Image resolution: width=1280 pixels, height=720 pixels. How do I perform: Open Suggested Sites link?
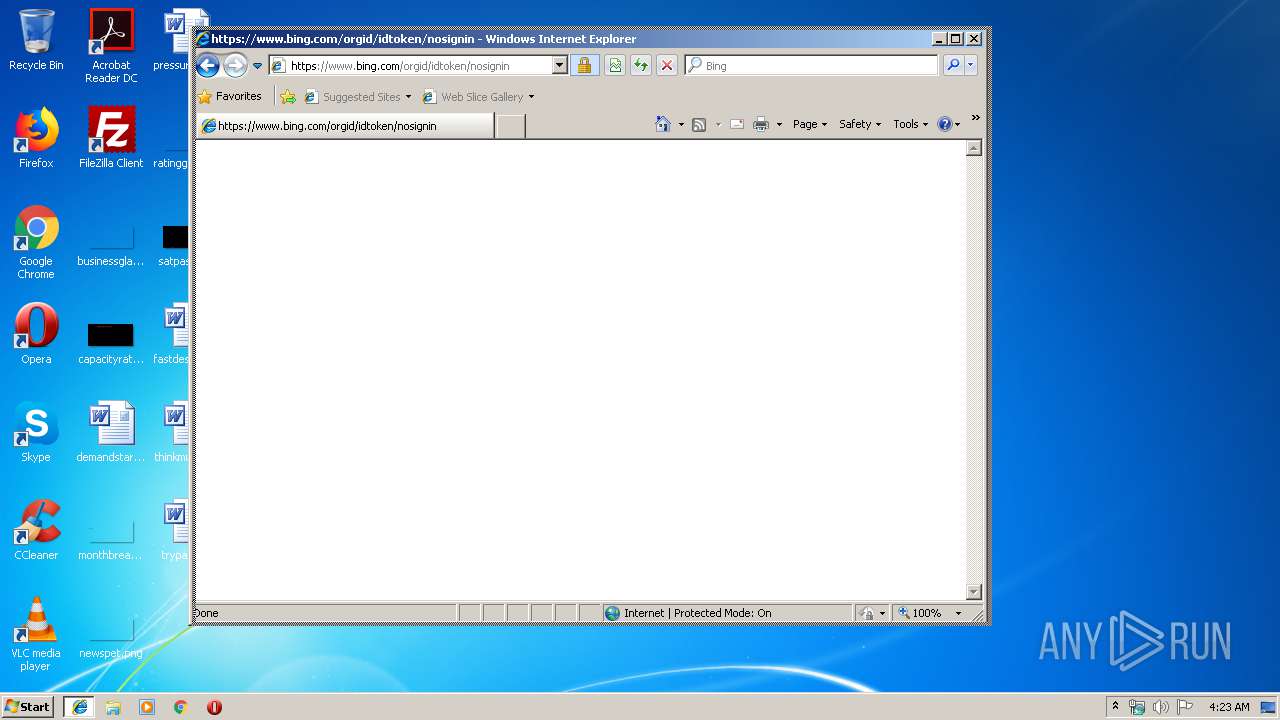coord(358,97)
